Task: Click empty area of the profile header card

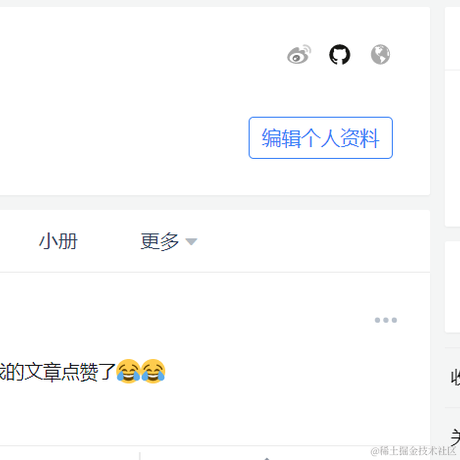Action: point(133,100)
